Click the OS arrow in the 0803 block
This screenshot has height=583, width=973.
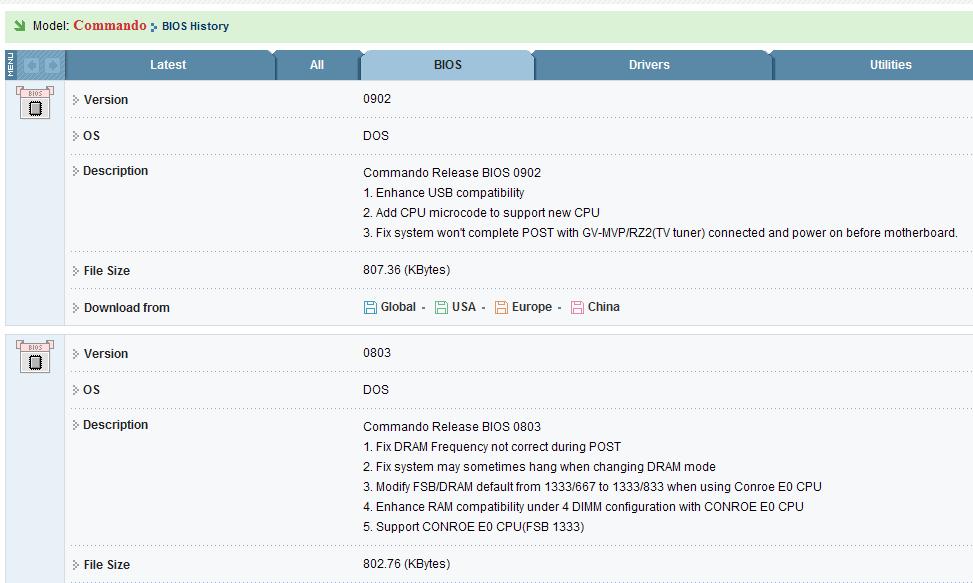76,390
